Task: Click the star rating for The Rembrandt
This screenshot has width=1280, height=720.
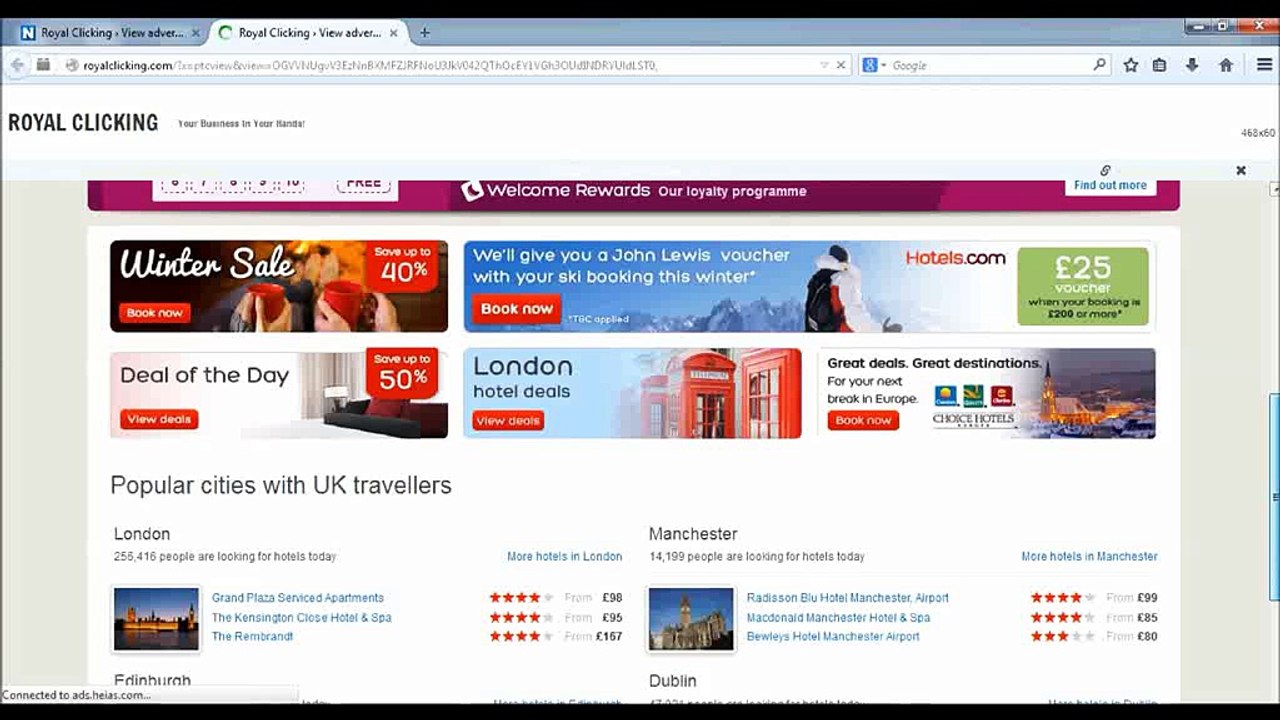Action: coord(521,637)
